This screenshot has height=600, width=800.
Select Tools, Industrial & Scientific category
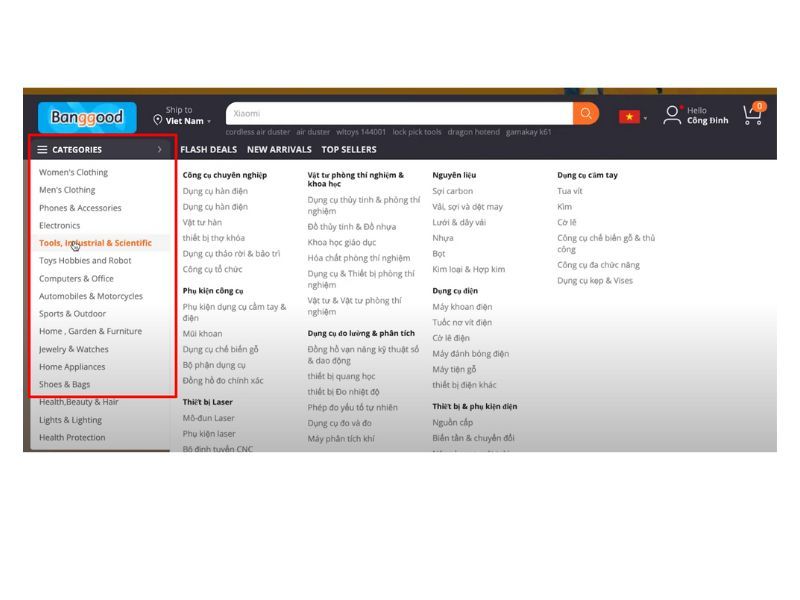95,243
